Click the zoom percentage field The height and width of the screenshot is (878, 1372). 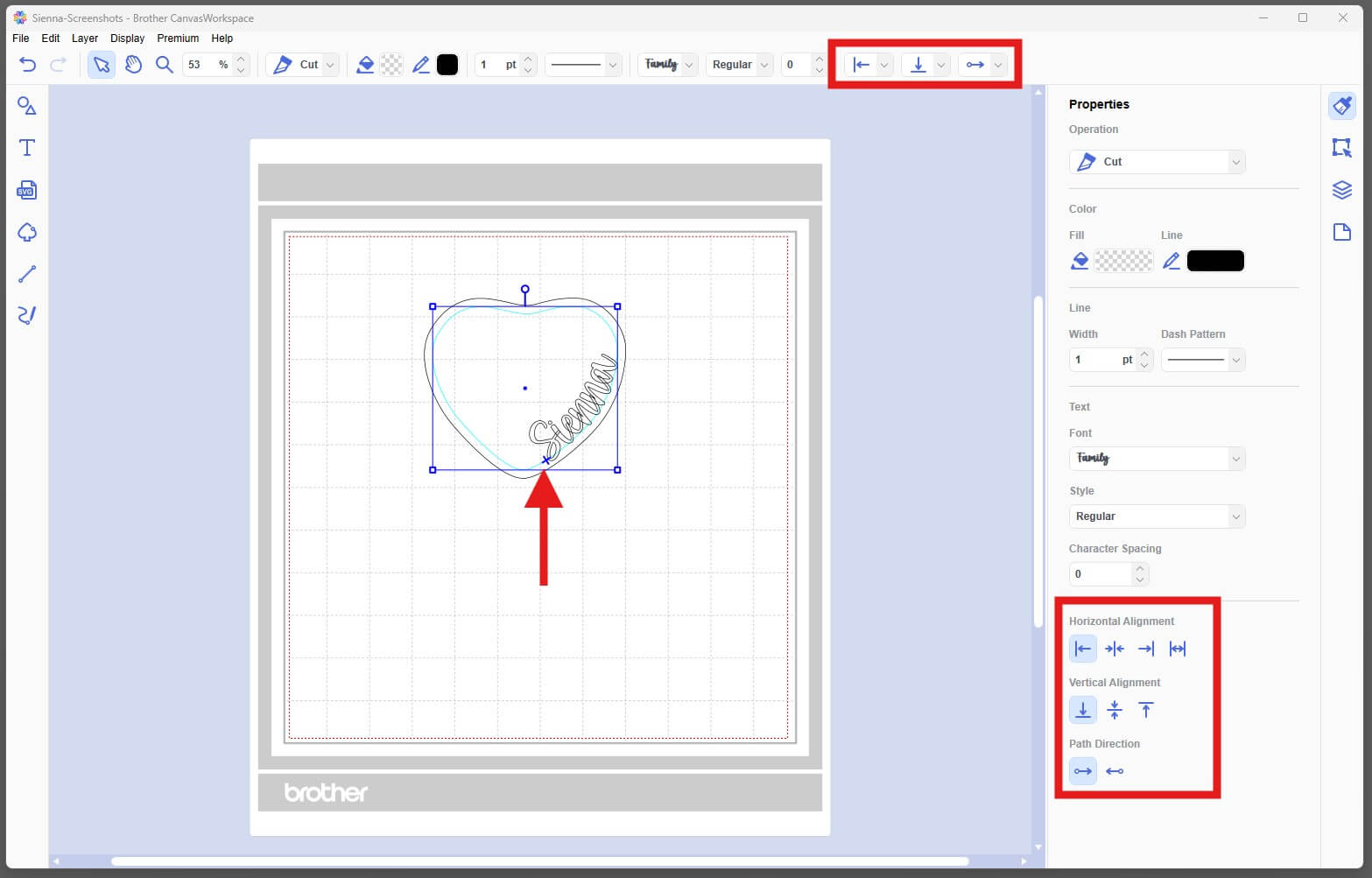pos(207,65)
